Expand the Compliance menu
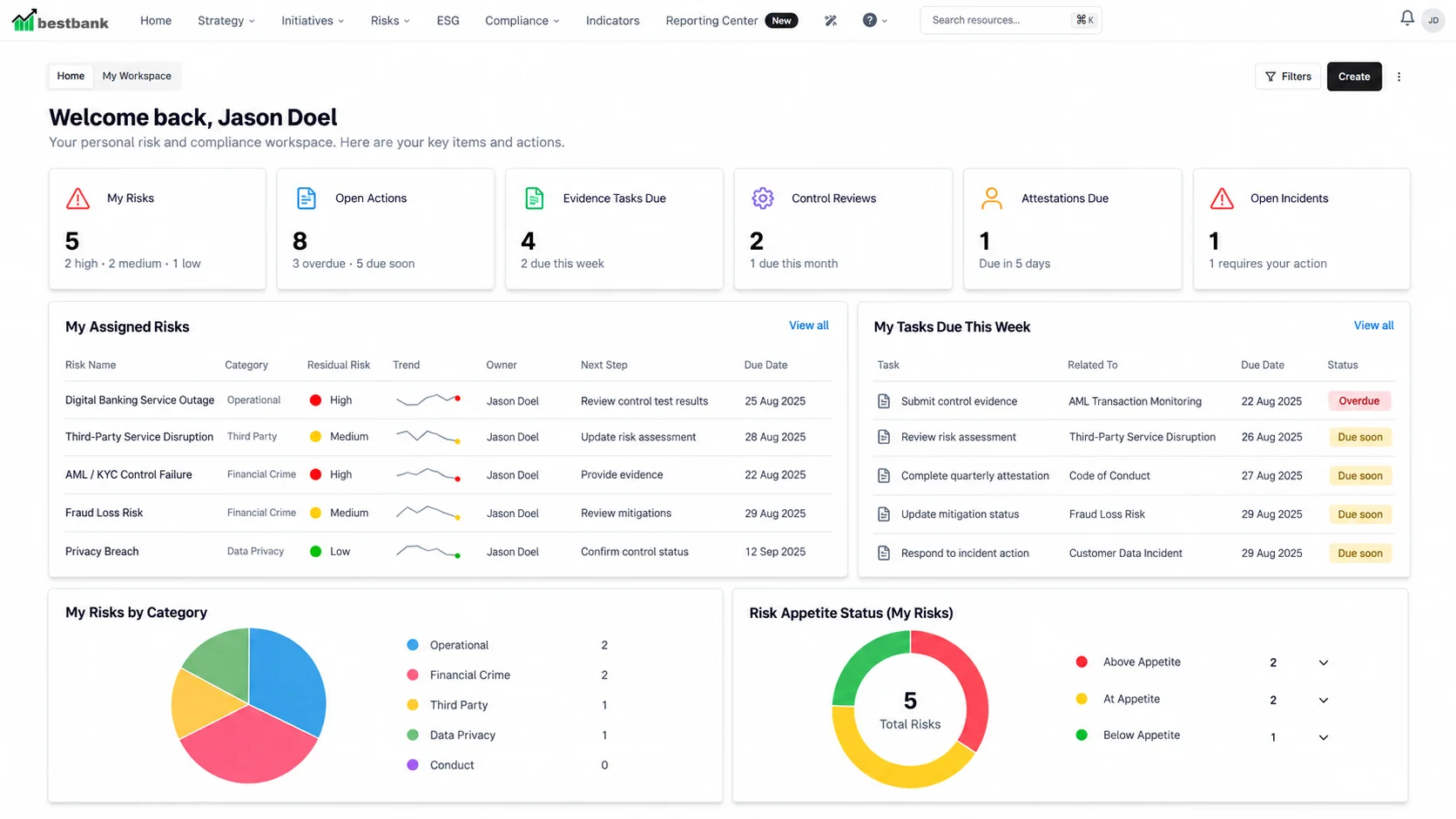 point(522,20)
